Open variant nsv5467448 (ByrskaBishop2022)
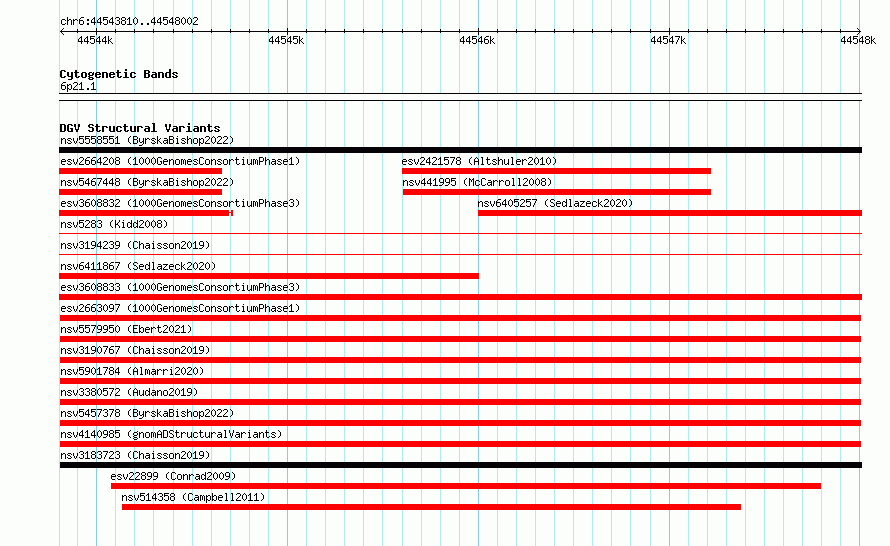 coord(147,182)
